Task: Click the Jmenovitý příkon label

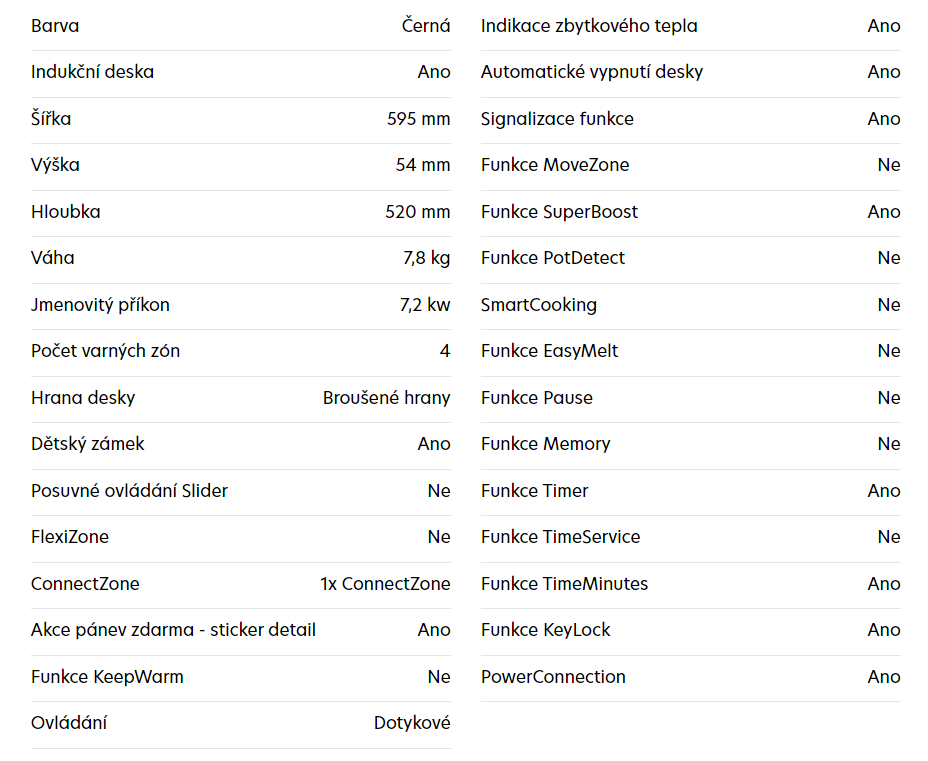Action: [x=100, y=305]
